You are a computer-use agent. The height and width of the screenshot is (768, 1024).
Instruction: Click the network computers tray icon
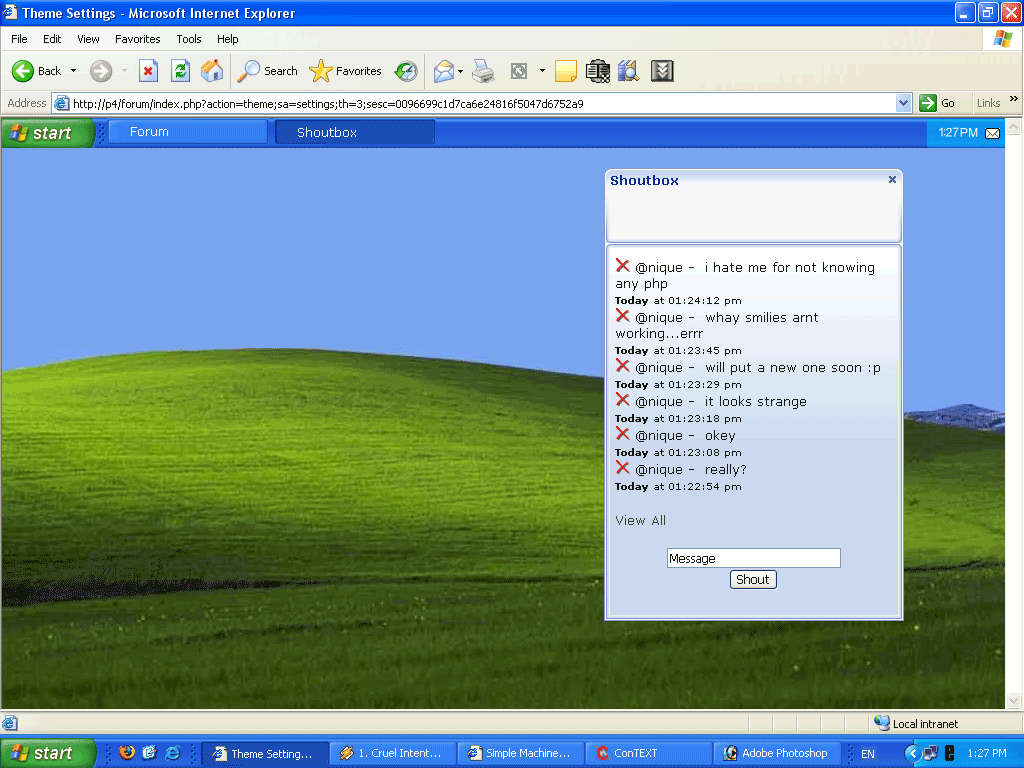coord(931,753)
